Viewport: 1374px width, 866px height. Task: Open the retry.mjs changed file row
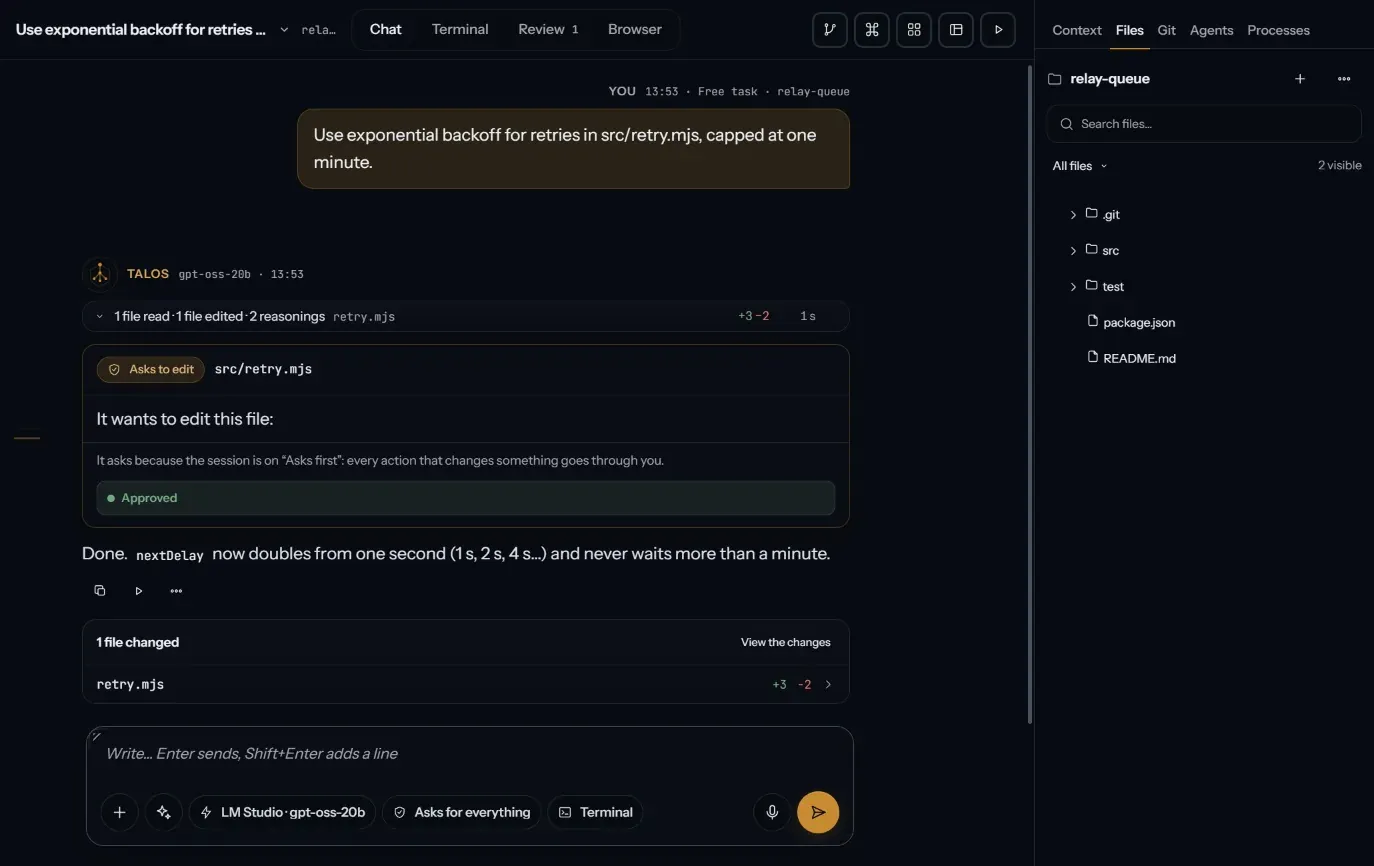(466, 685)
